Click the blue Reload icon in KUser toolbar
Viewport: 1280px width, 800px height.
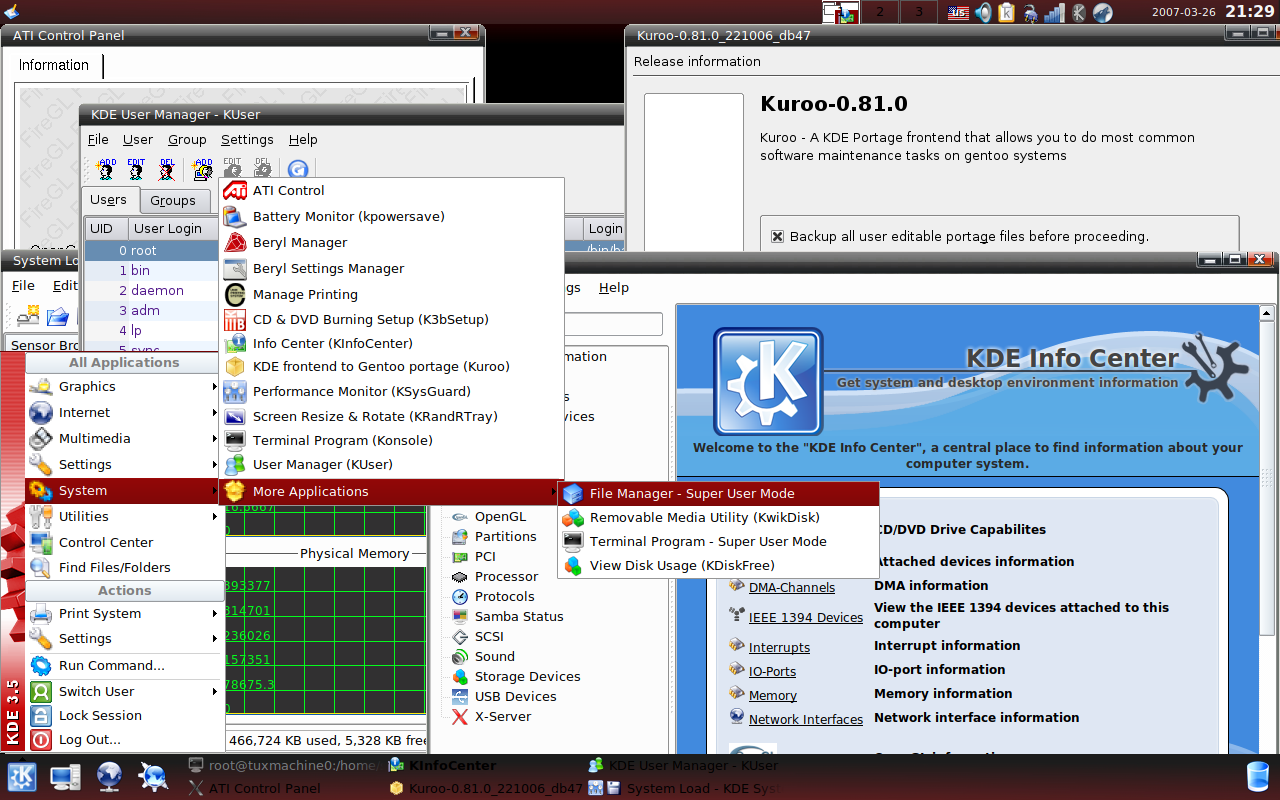(297, 170)
